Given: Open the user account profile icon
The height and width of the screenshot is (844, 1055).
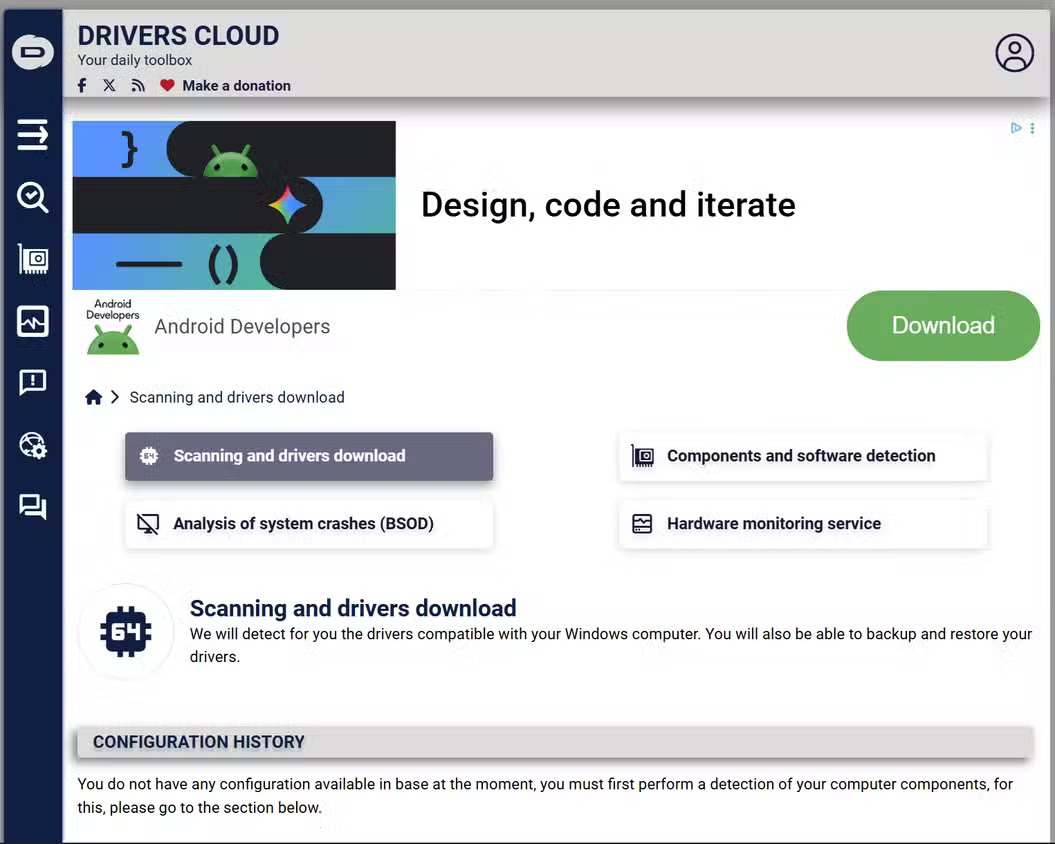Looking at the screenshot, I should pos(1014,53).
